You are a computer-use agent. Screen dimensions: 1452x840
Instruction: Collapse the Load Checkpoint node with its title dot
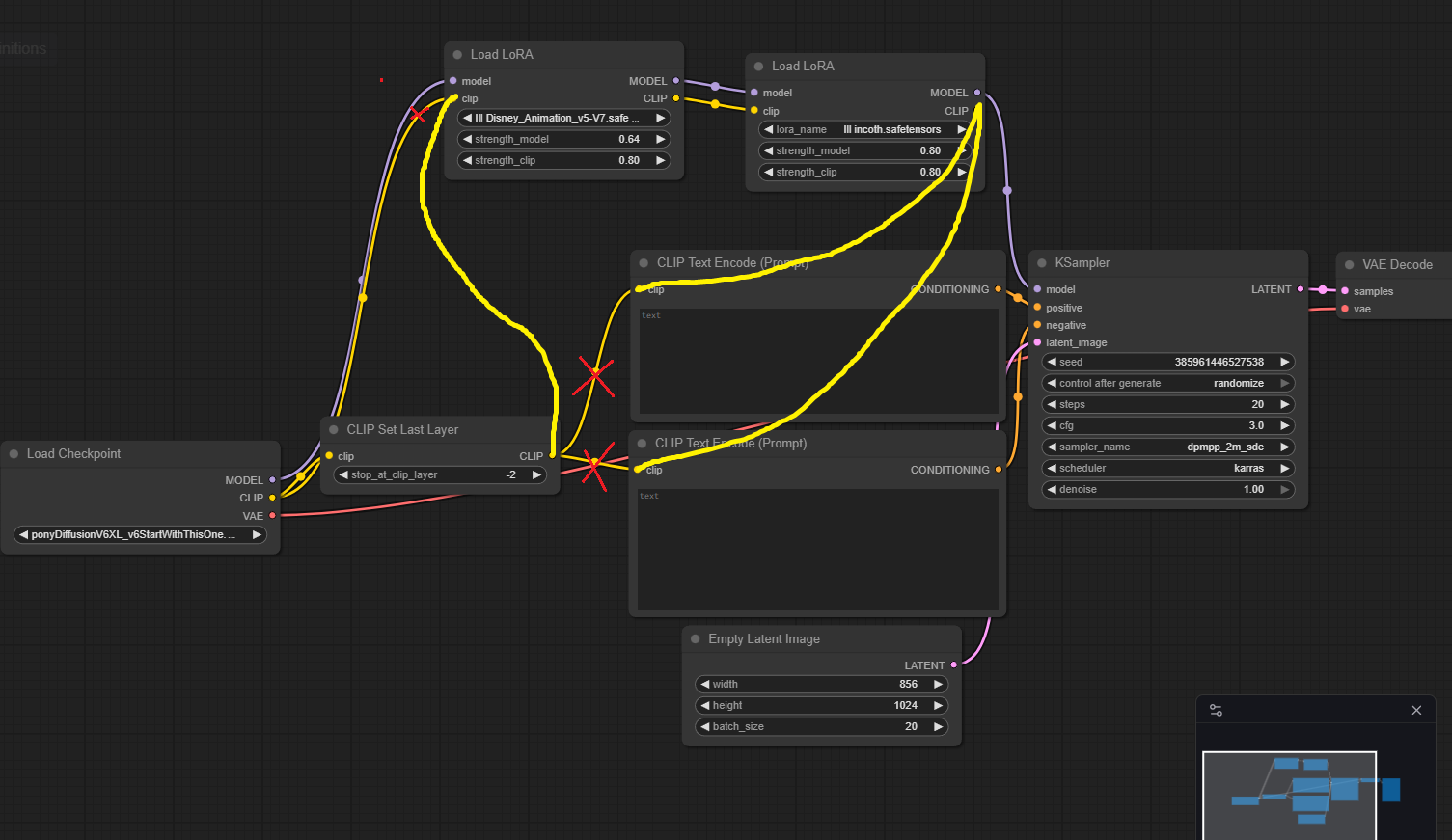click(x=14, y=454)
